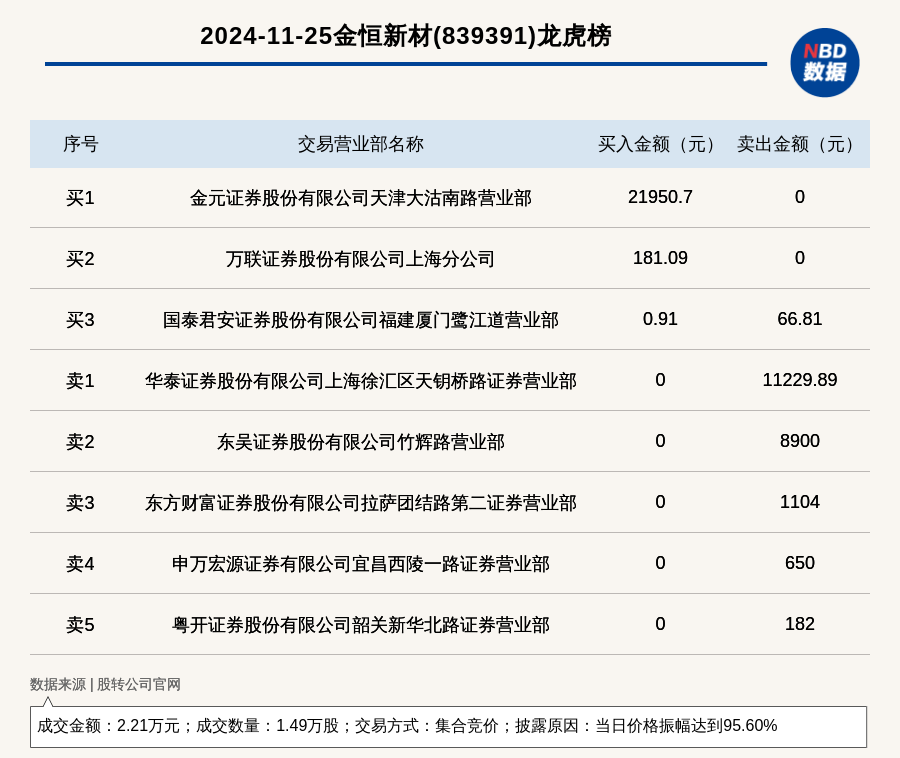Click the sell amount 8900

(800, 441)
